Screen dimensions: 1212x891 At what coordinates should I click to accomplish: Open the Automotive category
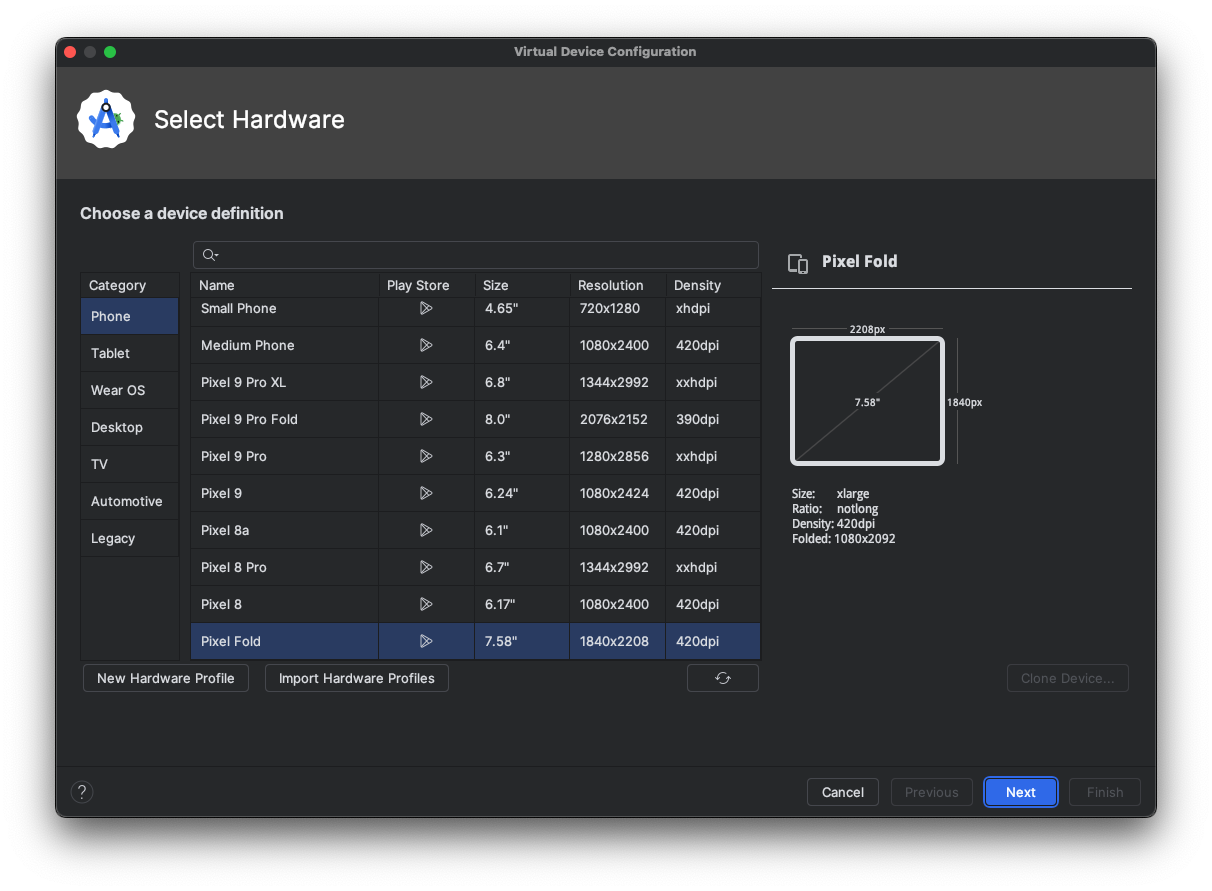coord(130,501)
